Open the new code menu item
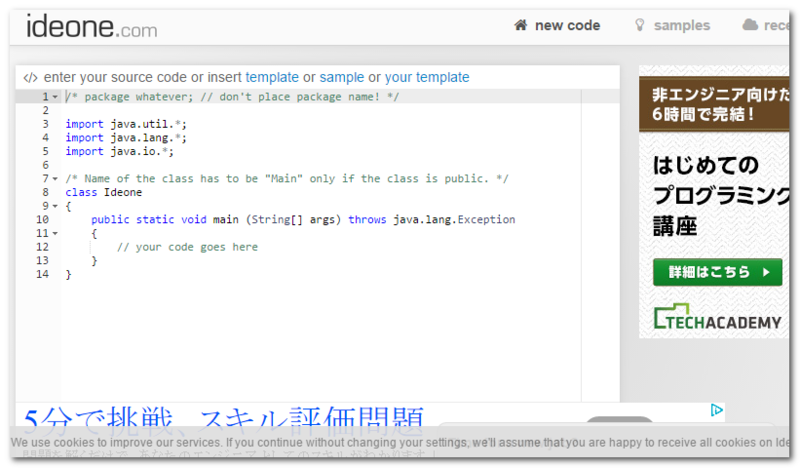Screen dimensions: 800x468 [567, 26]
